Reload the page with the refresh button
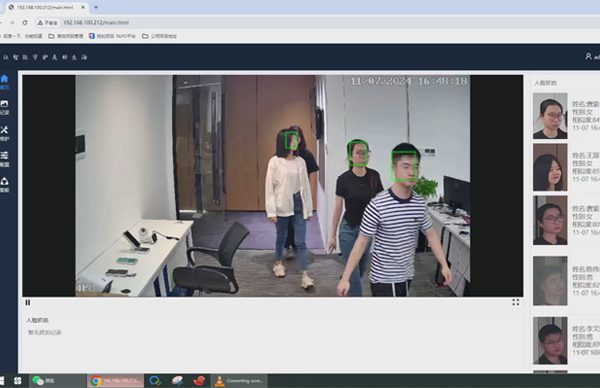Viewport: 600px width, 388px height. click(25, 23)
